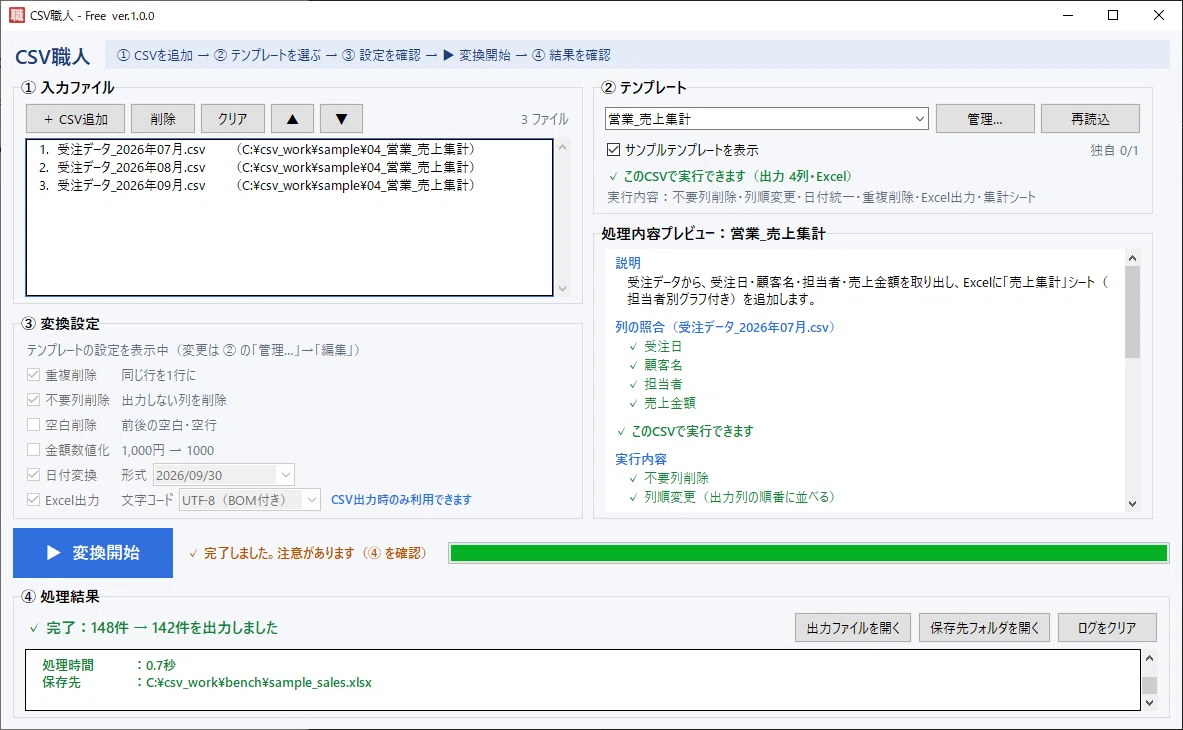Click the preview panel scrollbar thumb
The height and width of the screenshot is (730, 1183).
click(x=1132, y=312)
